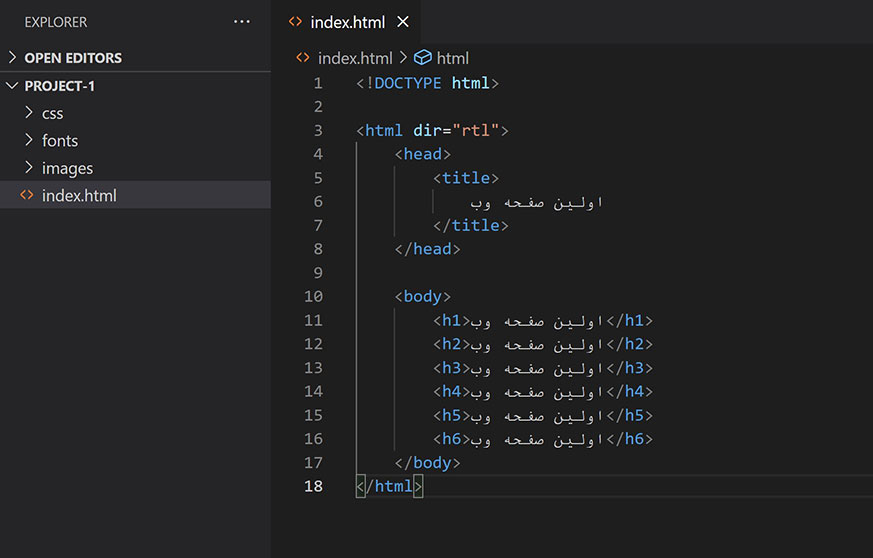Click the file icon beside breadcrumb index.html

(303, 58)
